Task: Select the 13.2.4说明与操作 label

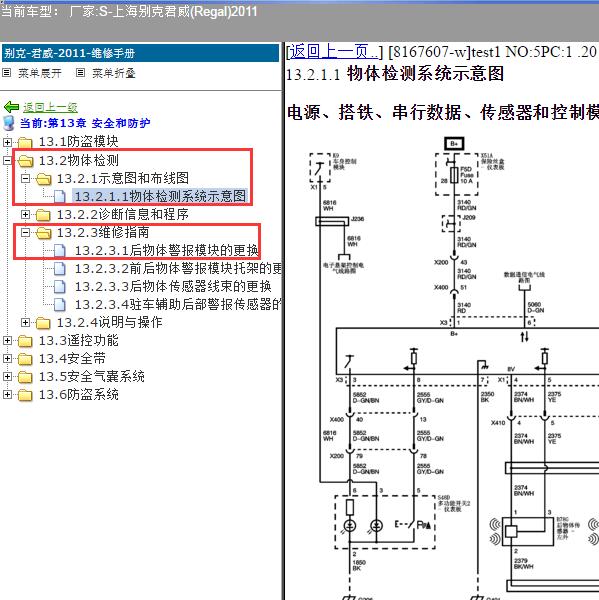Action: pyautogui.click(x=109, y=322)
